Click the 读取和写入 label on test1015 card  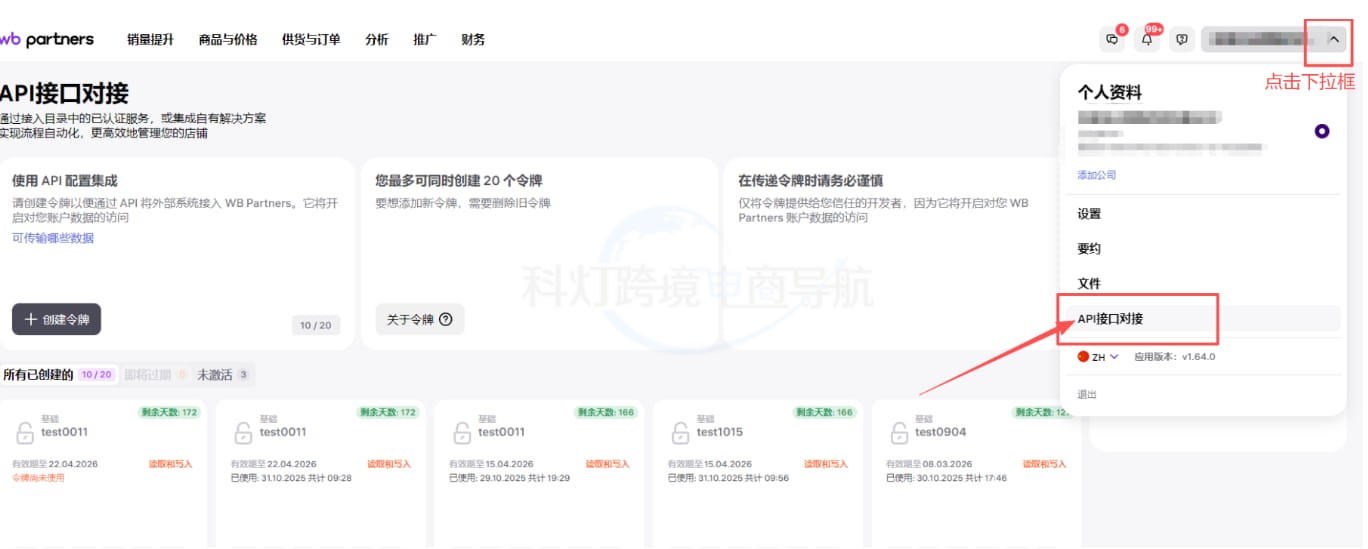(x=826, y=464)
